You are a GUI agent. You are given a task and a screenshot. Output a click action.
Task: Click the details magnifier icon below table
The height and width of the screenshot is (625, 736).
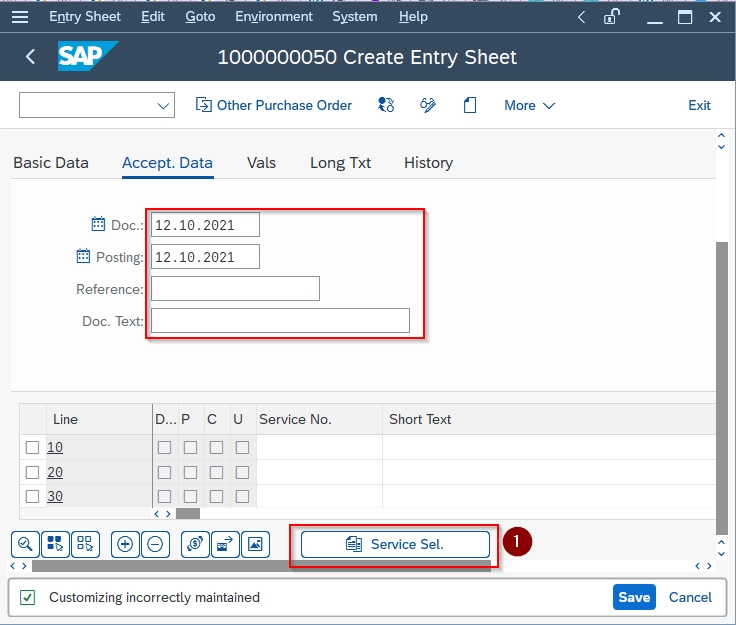tap(25, 544)
